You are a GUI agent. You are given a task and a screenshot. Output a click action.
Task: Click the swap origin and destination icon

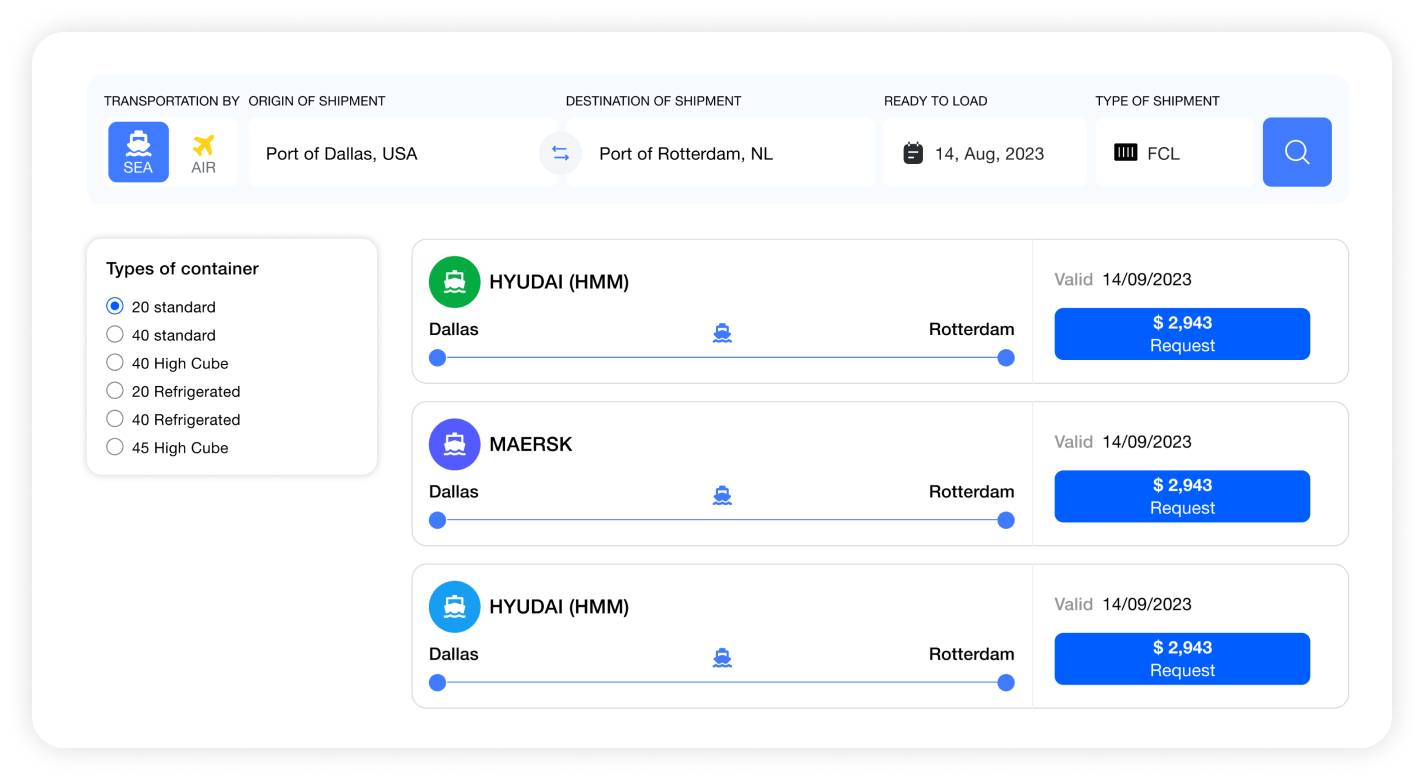(560, 152)
